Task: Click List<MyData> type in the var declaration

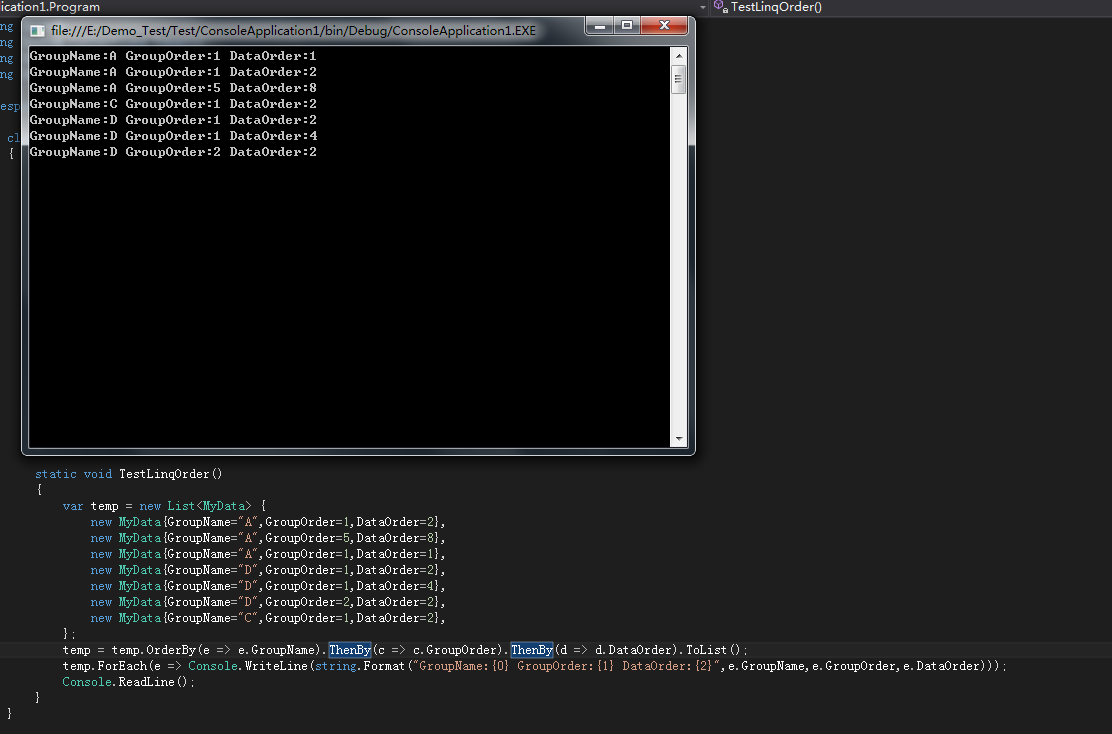Action: (209, 506)
